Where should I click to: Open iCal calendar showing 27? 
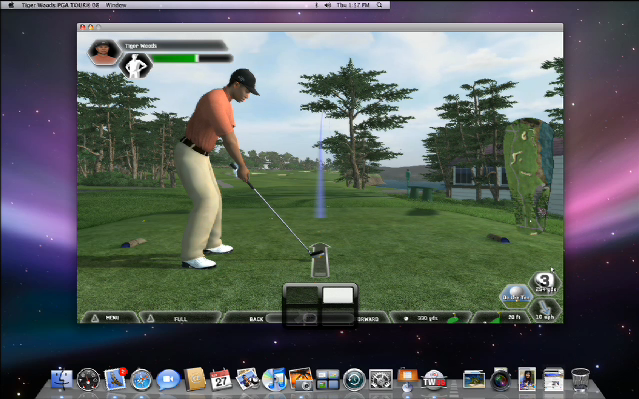[220, 379]
